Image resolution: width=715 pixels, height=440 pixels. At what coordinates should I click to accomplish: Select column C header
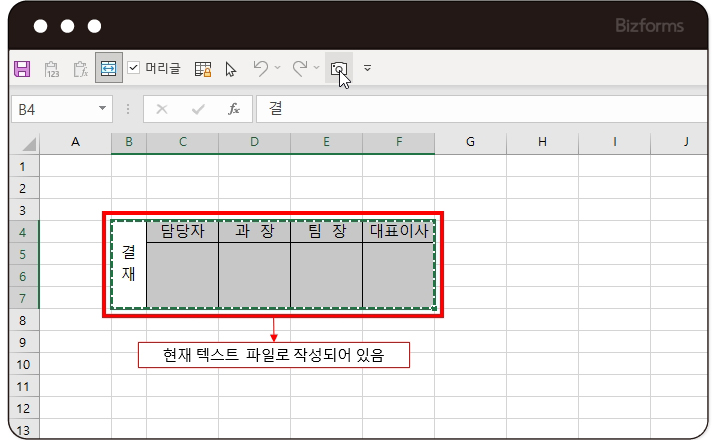pos(182,142)
